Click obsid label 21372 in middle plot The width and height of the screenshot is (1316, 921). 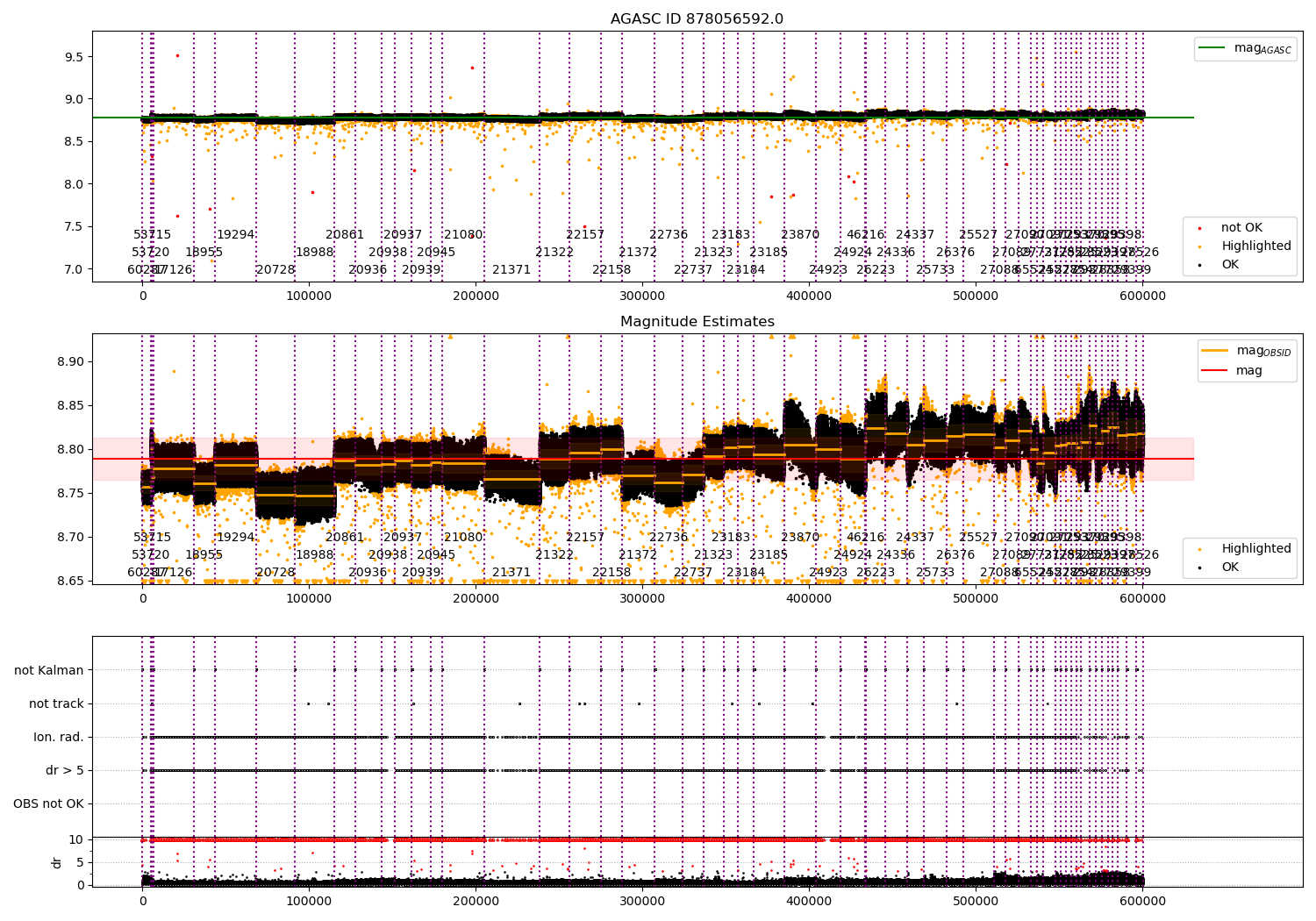tap(638, 555)
